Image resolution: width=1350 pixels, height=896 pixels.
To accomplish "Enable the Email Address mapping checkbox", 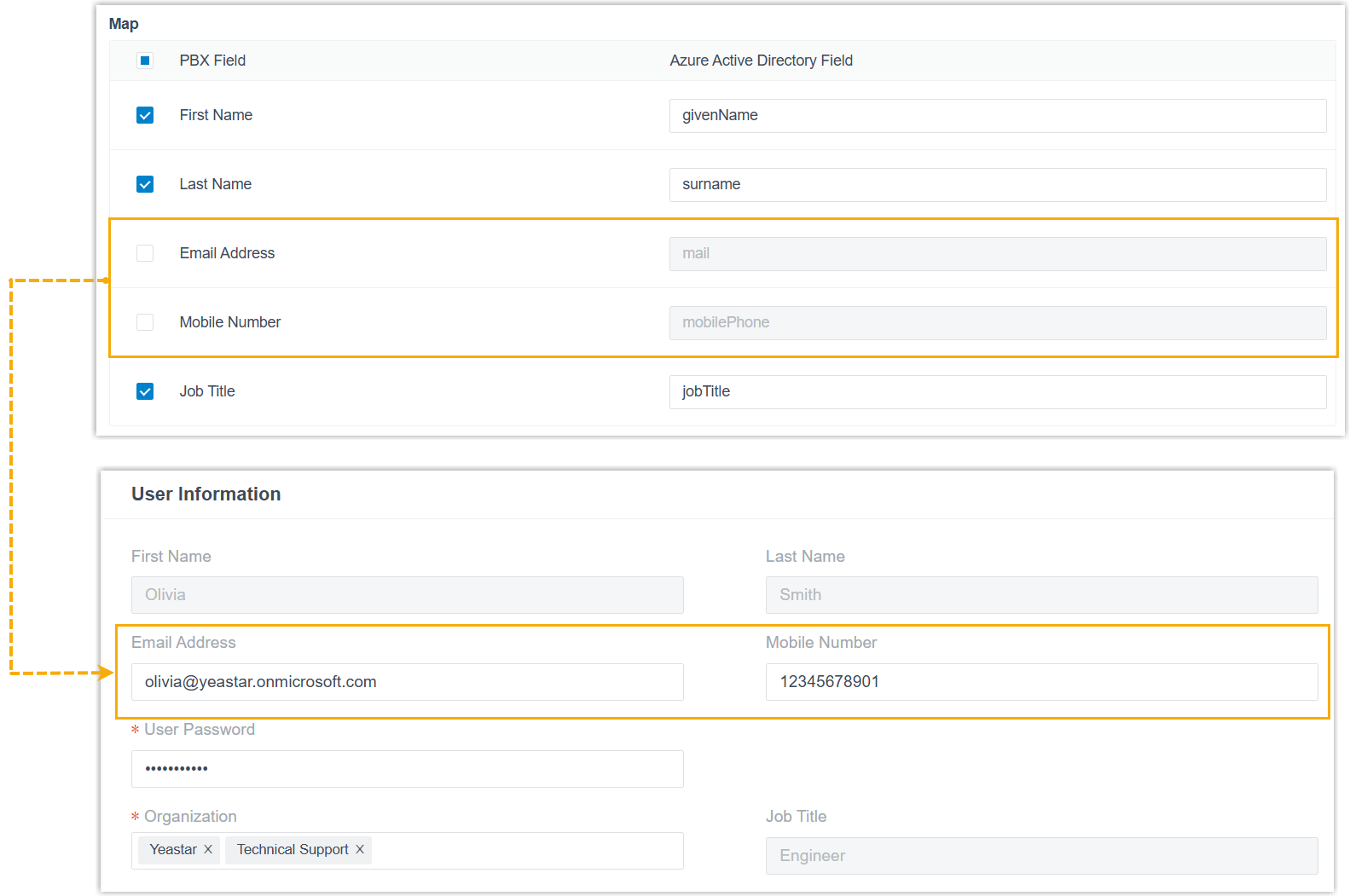I will 145,253.
